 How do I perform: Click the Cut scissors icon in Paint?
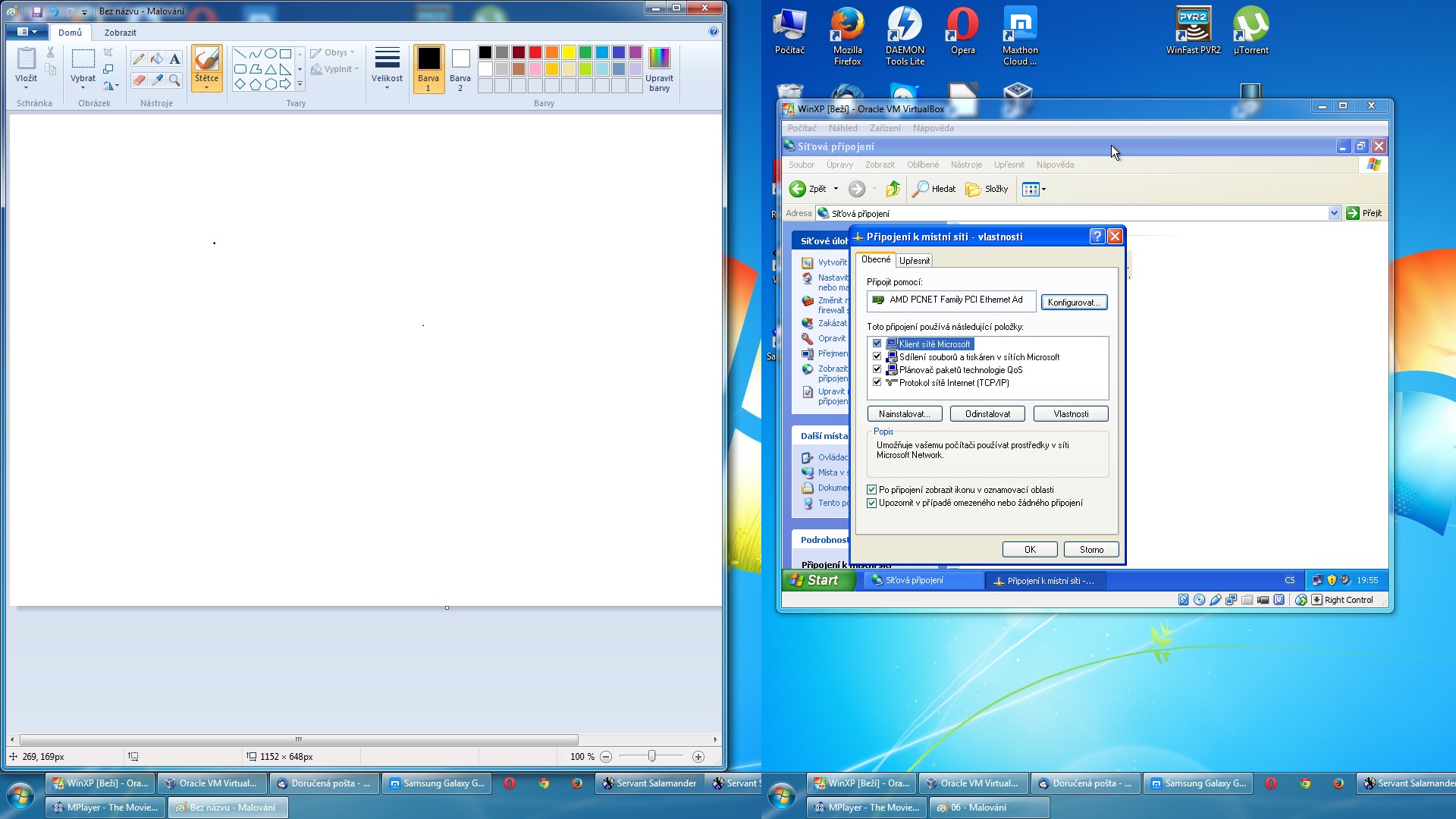(x=50, y=52)
